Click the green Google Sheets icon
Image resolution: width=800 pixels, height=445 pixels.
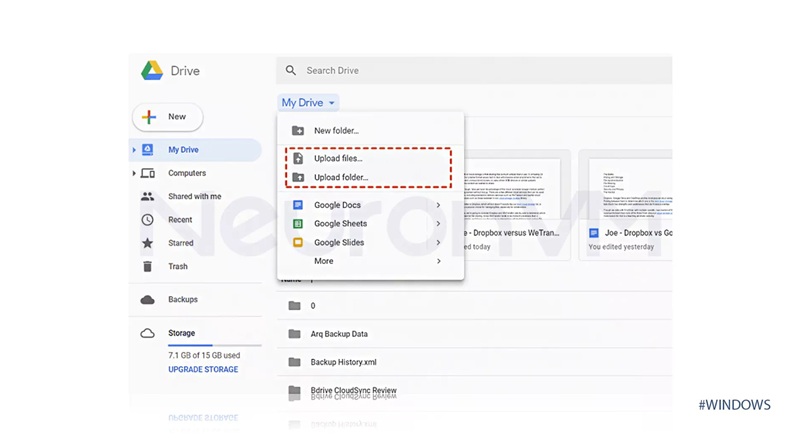[x=298, y=224]
